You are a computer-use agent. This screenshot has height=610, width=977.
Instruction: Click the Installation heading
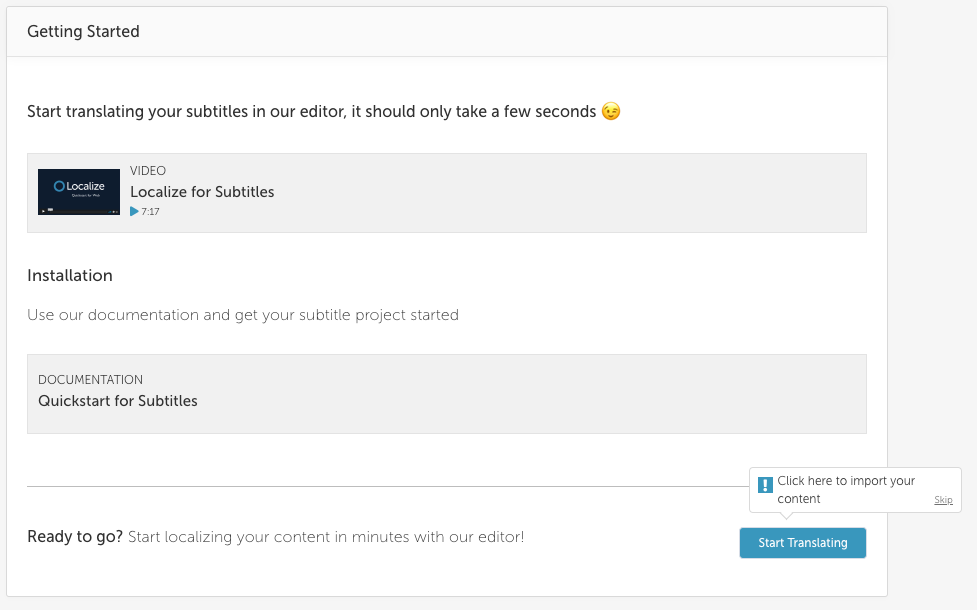tap(70, 275)
